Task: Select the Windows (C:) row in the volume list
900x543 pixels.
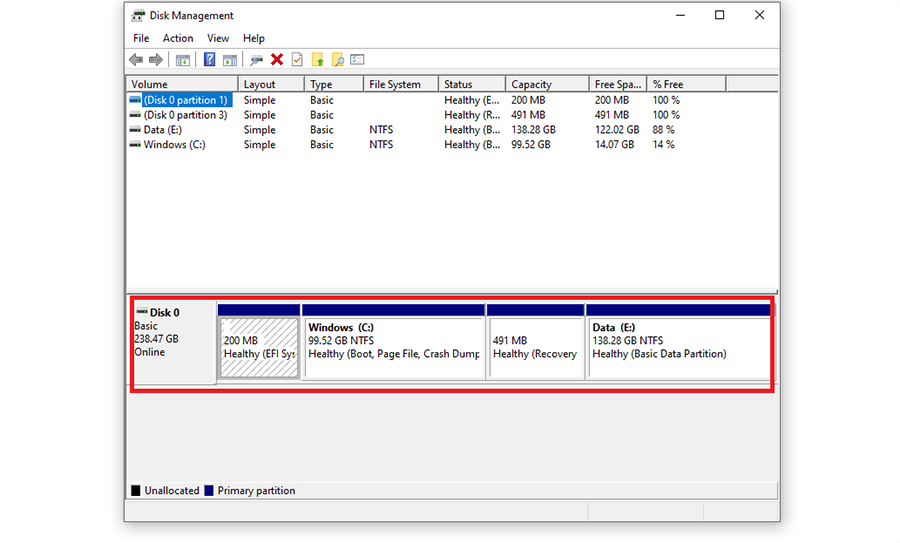Action: (173, 145)
